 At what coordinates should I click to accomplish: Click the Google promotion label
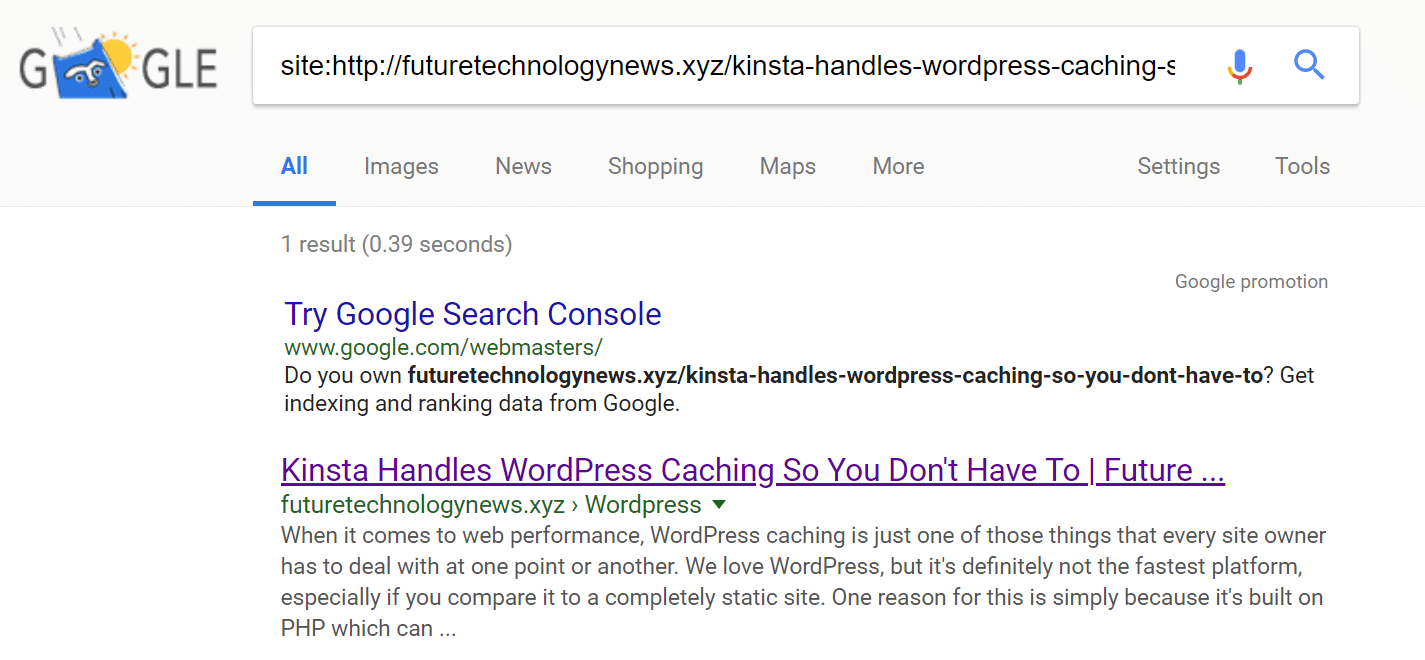1250,281
